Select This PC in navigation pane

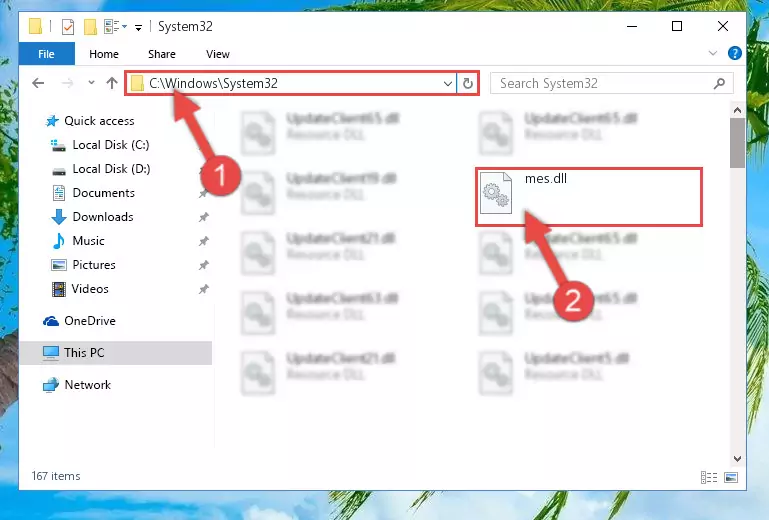click(116, 353)
